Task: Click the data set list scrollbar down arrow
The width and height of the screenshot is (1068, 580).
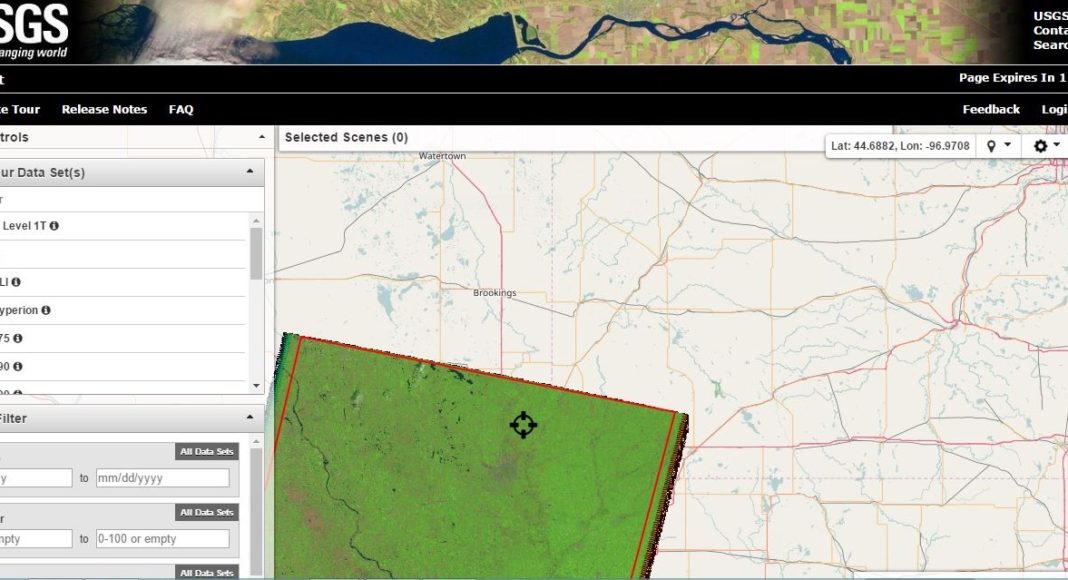Action: (x=256, y=385)
